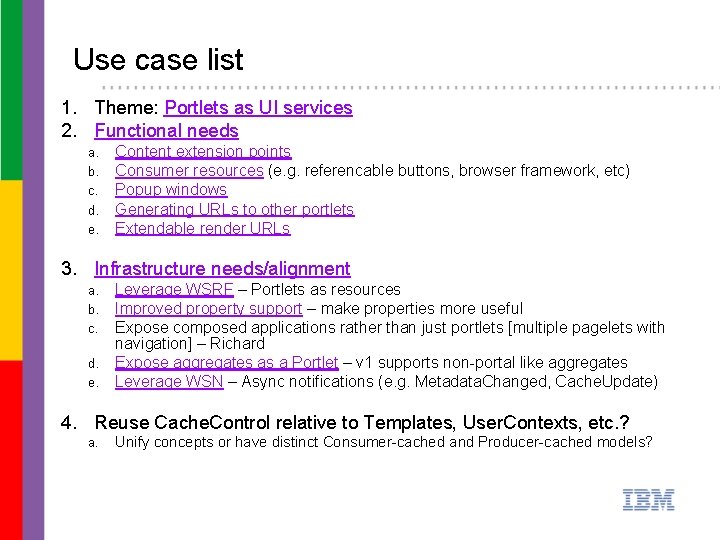Open the Extendable render URLs link
Image resolution: width=720 pixels, height=540 pixels.
click(x=202, y=228)
